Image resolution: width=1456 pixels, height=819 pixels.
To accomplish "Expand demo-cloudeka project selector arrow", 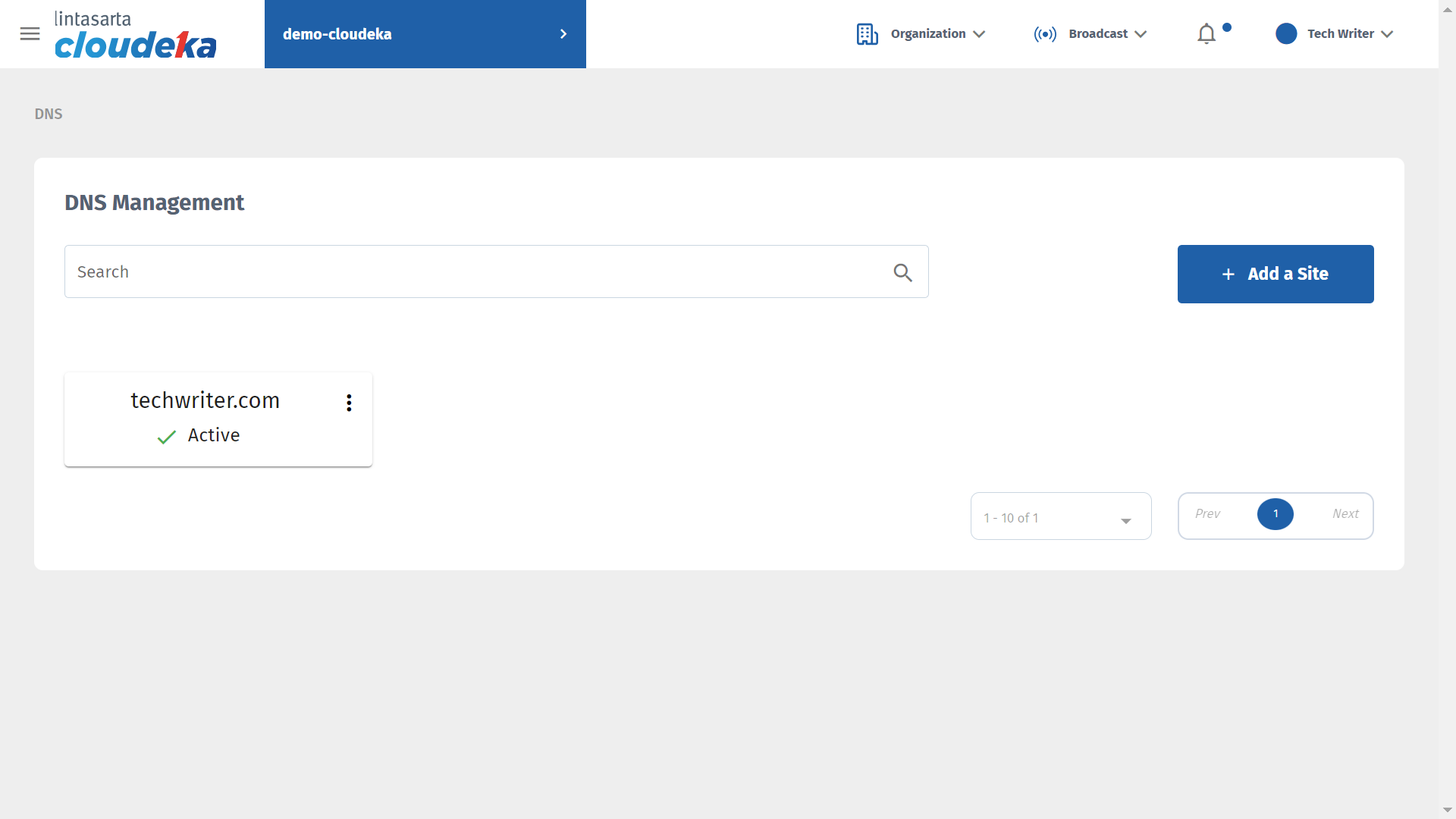I will [x=563, y=34].
